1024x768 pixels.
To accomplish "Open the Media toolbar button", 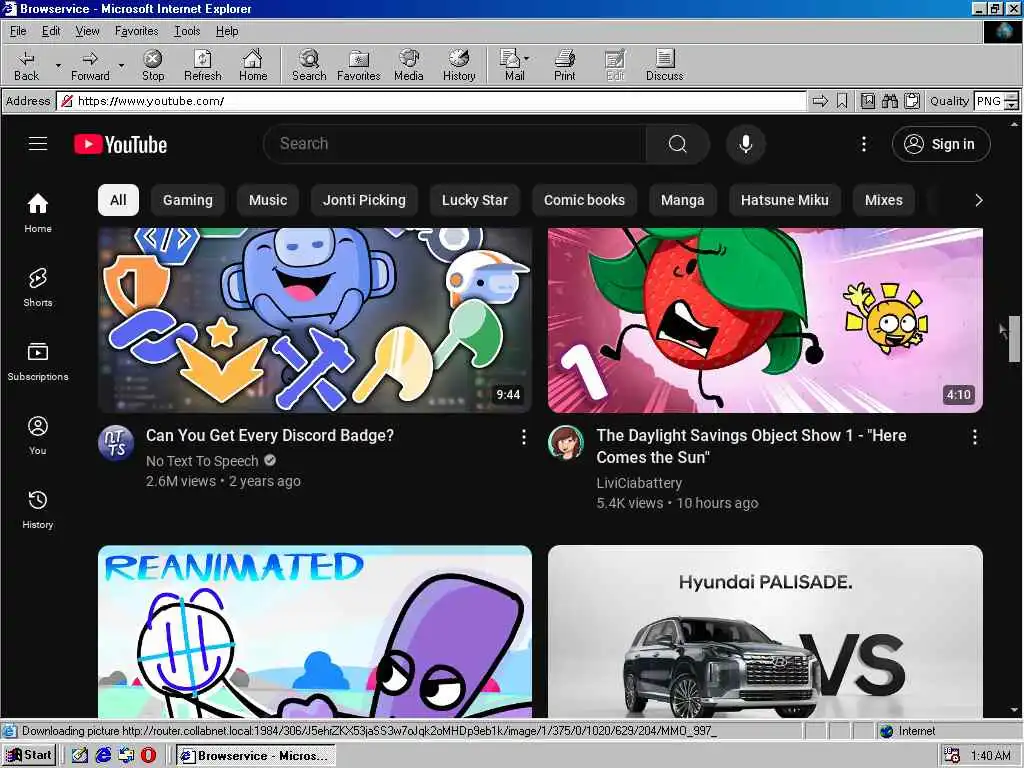I will pos(409,65).
